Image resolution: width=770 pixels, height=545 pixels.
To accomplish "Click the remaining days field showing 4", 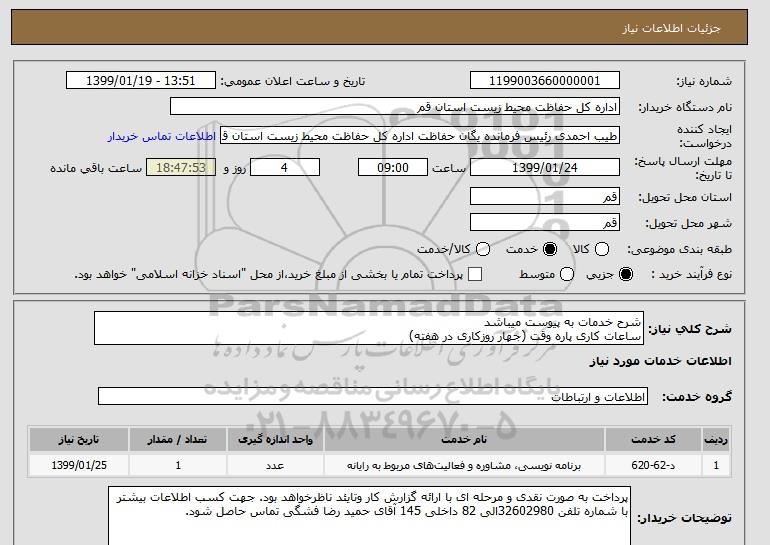I will (x=285, y=167).
